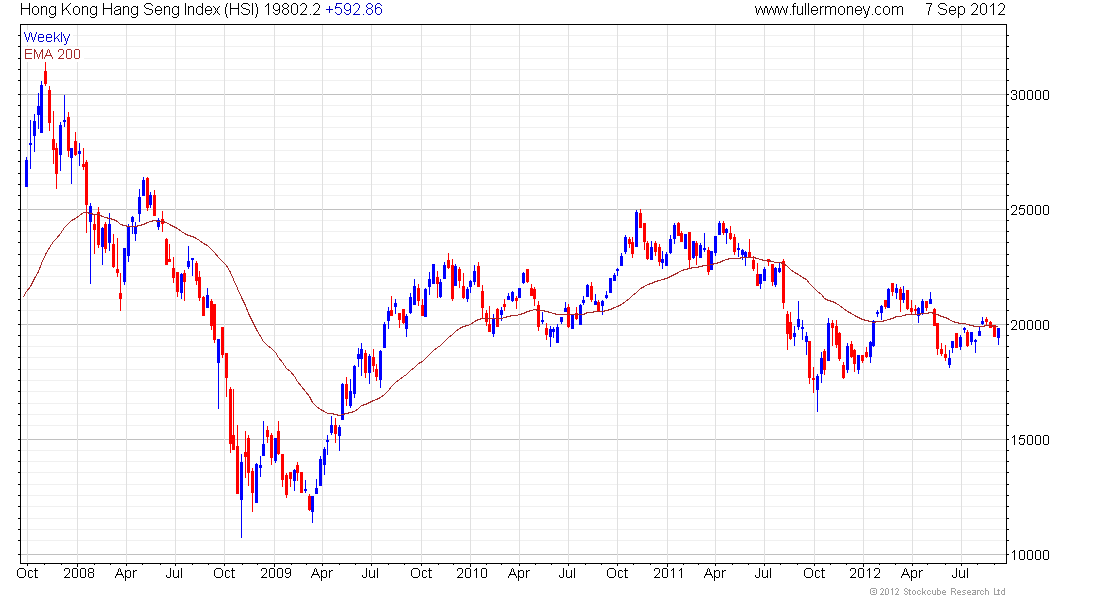
Task: Click the Stockcube Research Ltd copyright text
Action: tap(937, 592)
